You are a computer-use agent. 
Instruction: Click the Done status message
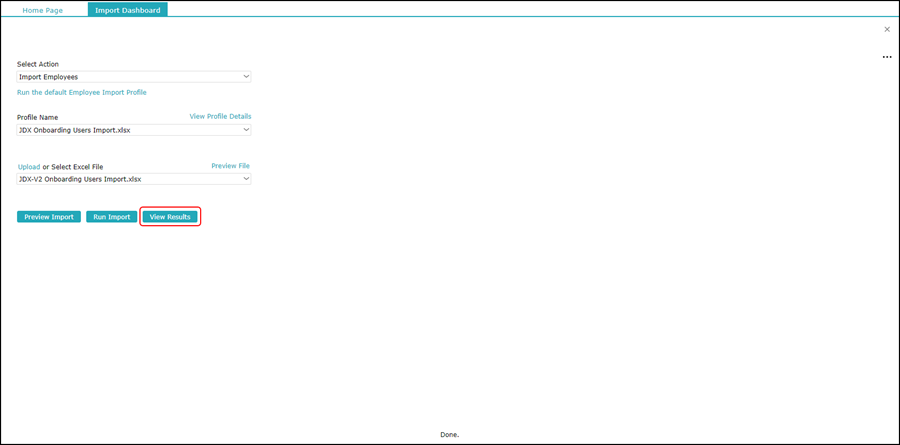449,435
